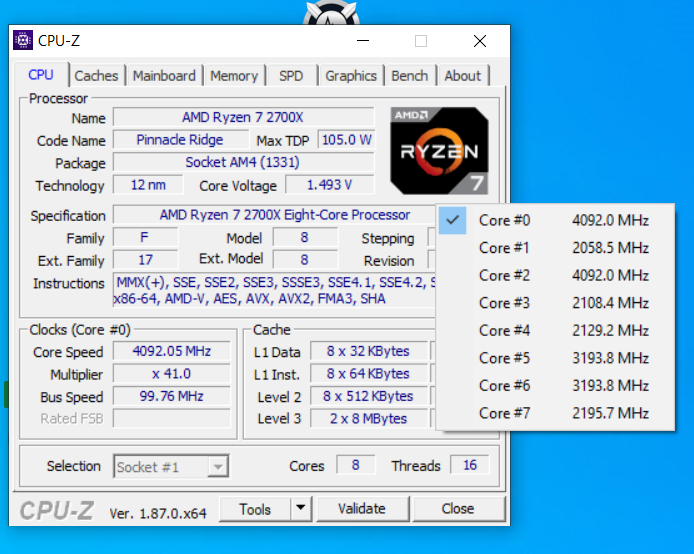Click the Ext. Model value 8
Image resolution: width=694 pixels, height=554 pixels.
pyautogui.click(x=305, y=260)
